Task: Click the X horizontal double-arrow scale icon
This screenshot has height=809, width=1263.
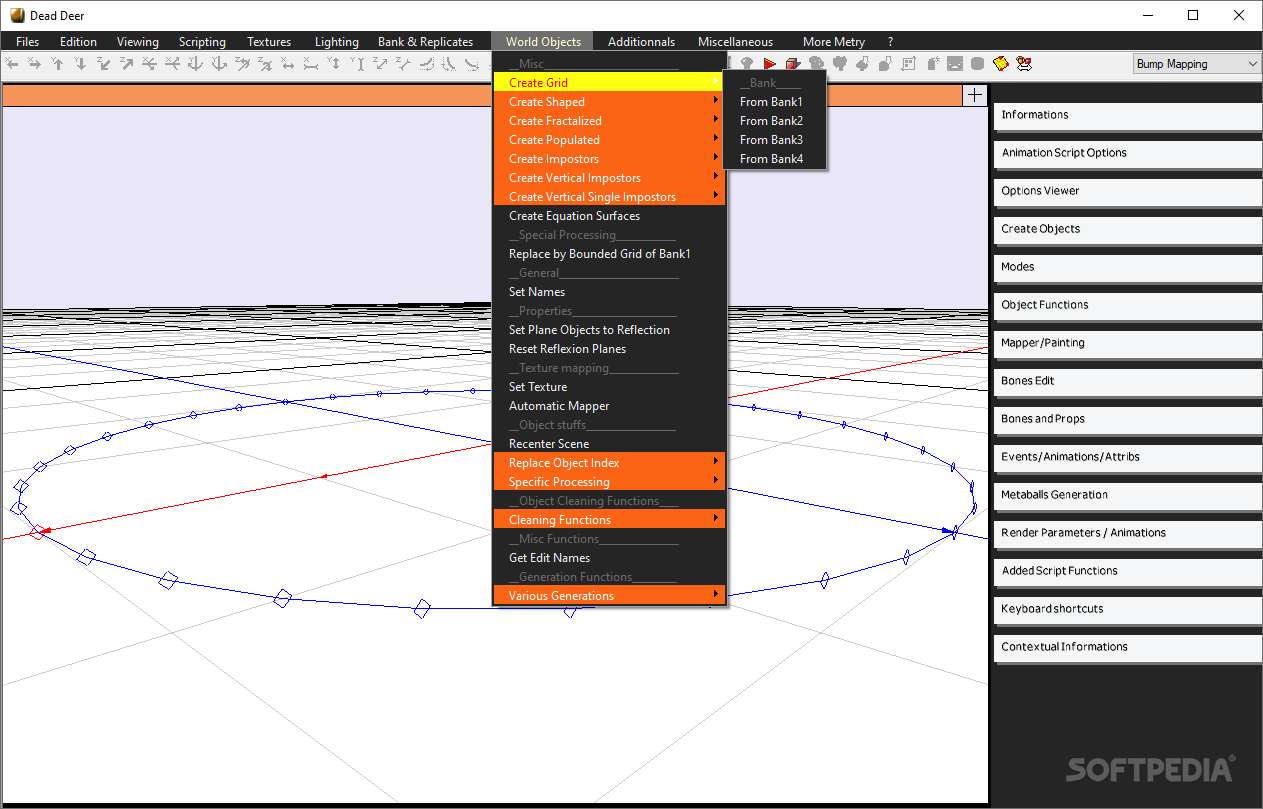Action: [x=287, y=63]
